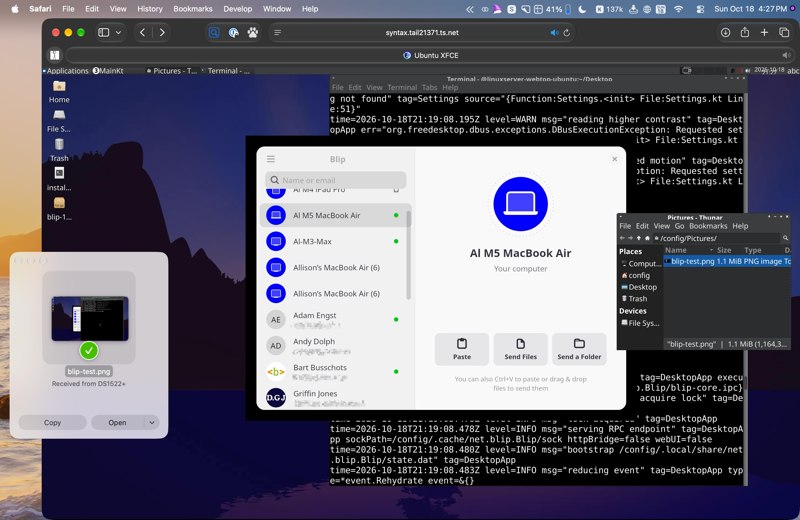Open Desktop place in Thunar sidebar
The height and width of the screenshot is (520, 800).
click(x=639, y=287)
